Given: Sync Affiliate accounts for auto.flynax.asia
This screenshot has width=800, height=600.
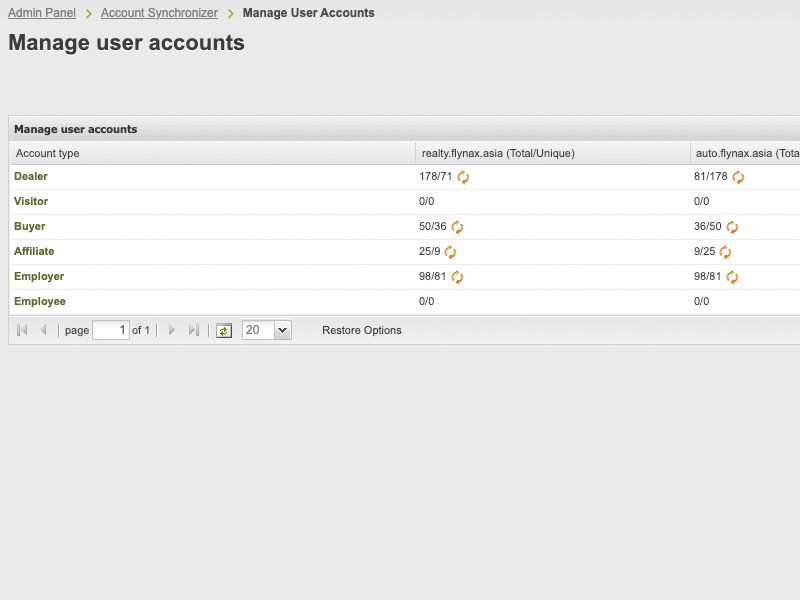Looking at the screenshot, I should coord(725,252).
